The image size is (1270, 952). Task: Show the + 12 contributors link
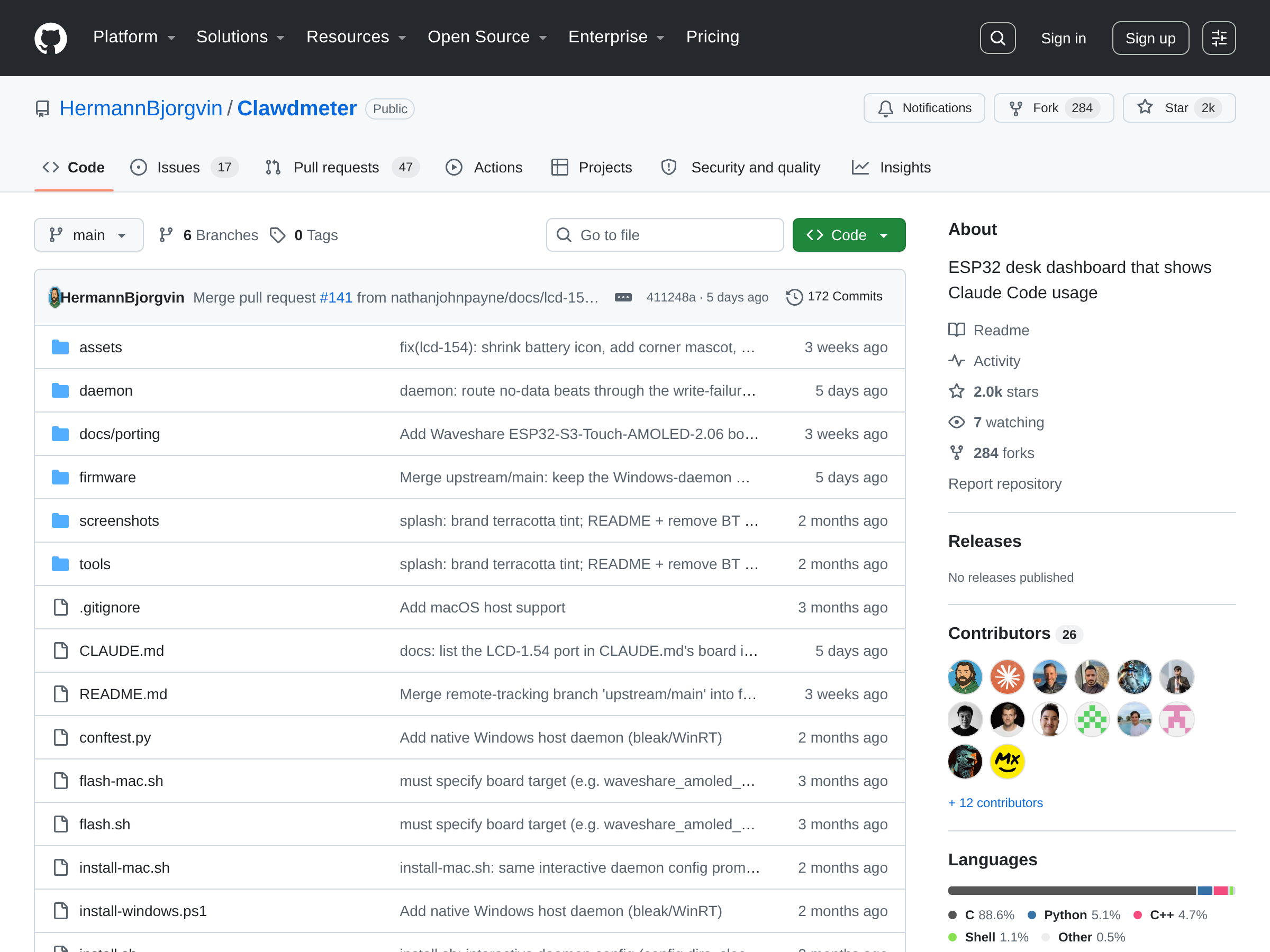pos(995,803)
